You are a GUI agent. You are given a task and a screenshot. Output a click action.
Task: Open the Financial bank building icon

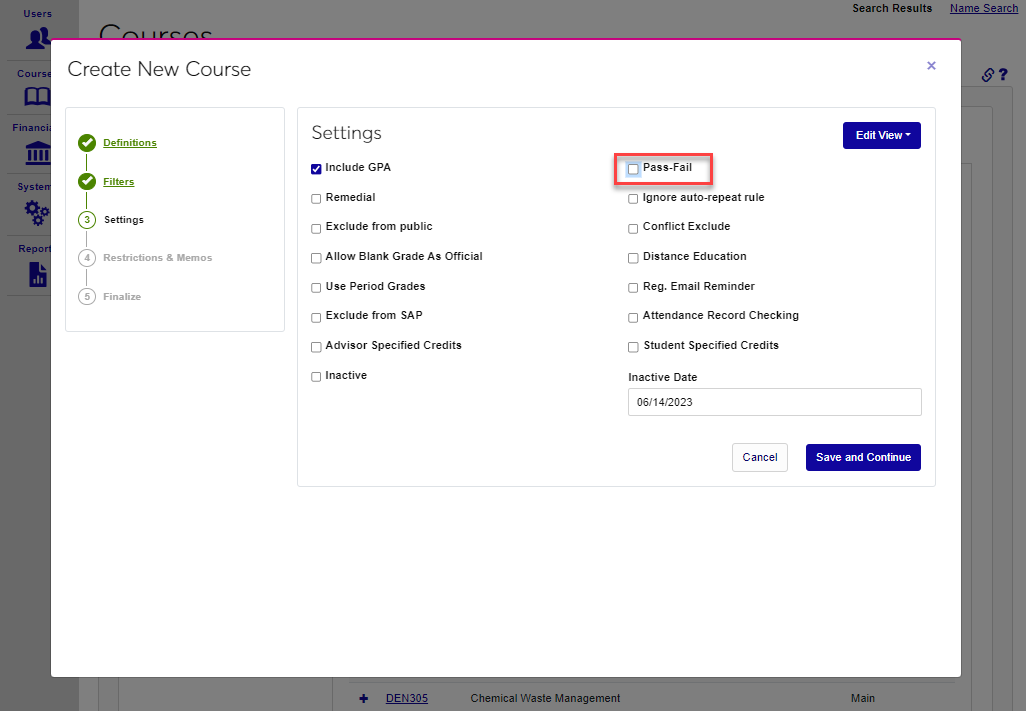(37, 153)
